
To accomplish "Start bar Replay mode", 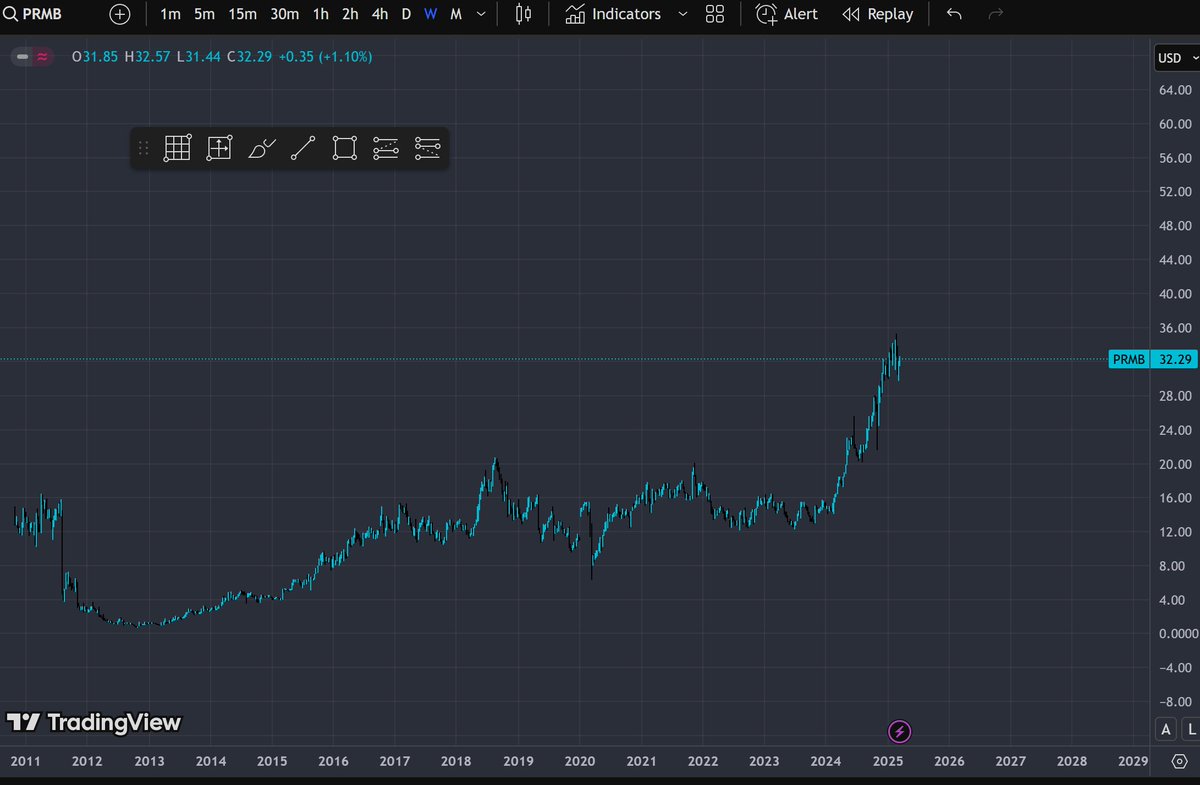I will (878, 14).
